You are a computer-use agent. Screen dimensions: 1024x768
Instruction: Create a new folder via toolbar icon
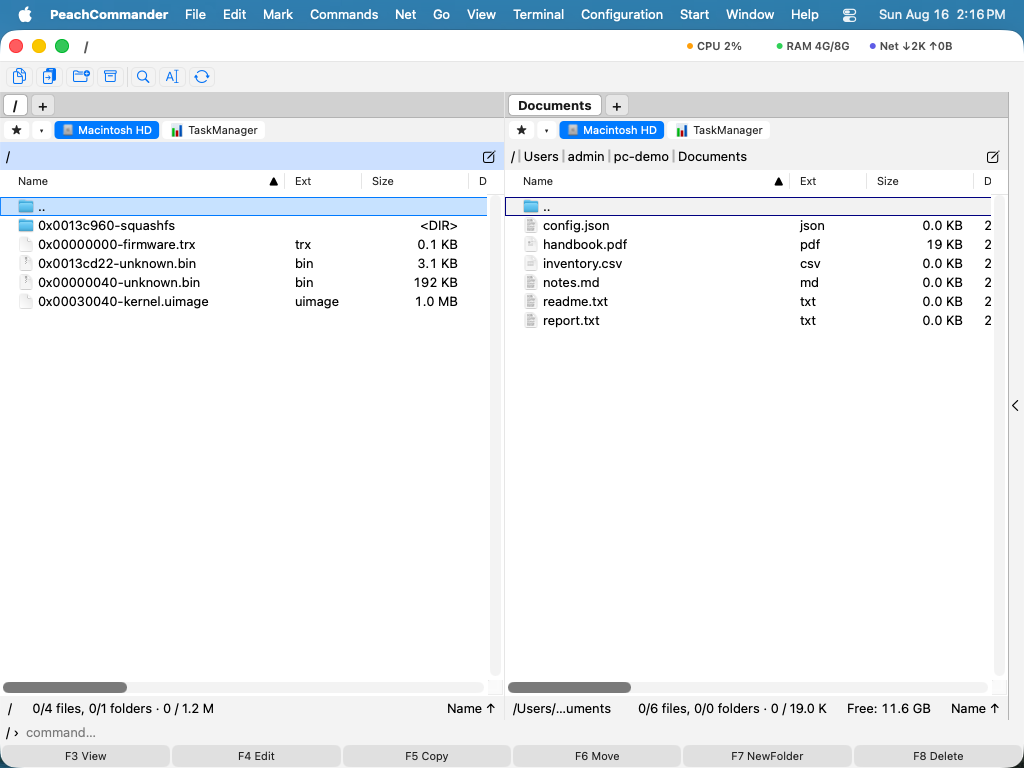(x=81, y=76)
